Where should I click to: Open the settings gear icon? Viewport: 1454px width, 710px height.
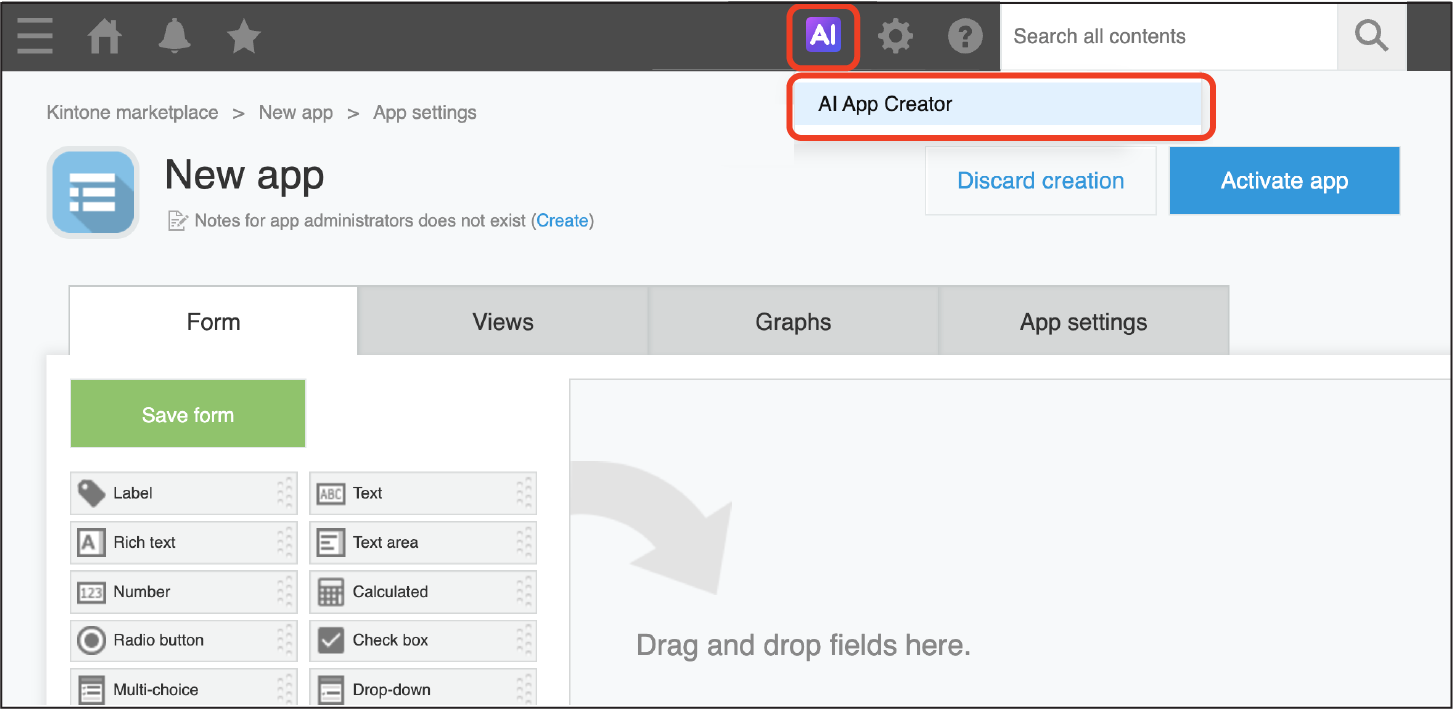pyautogui.click(x=895, y=37)
